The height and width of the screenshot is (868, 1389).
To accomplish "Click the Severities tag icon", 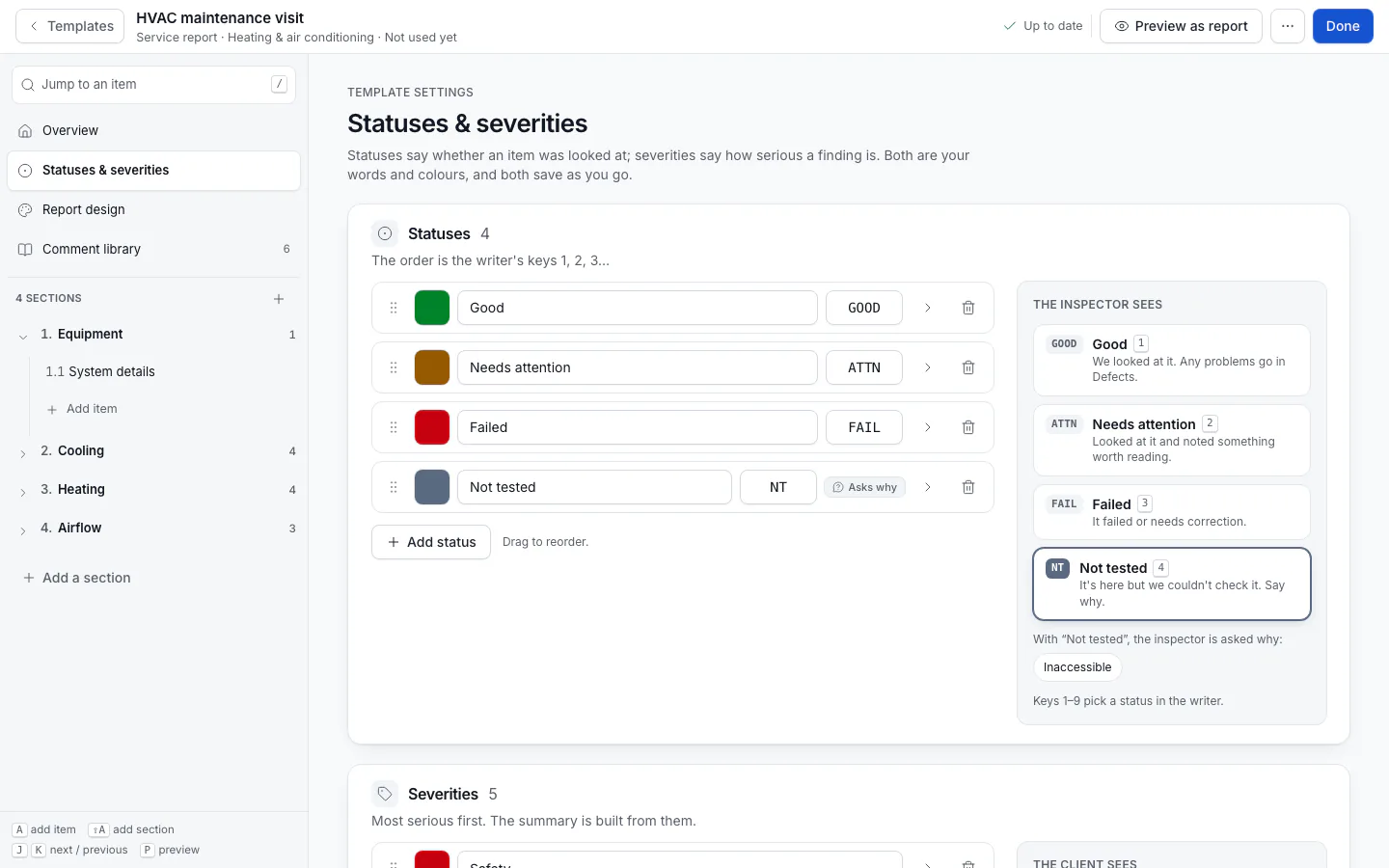I will coord(385,794).
